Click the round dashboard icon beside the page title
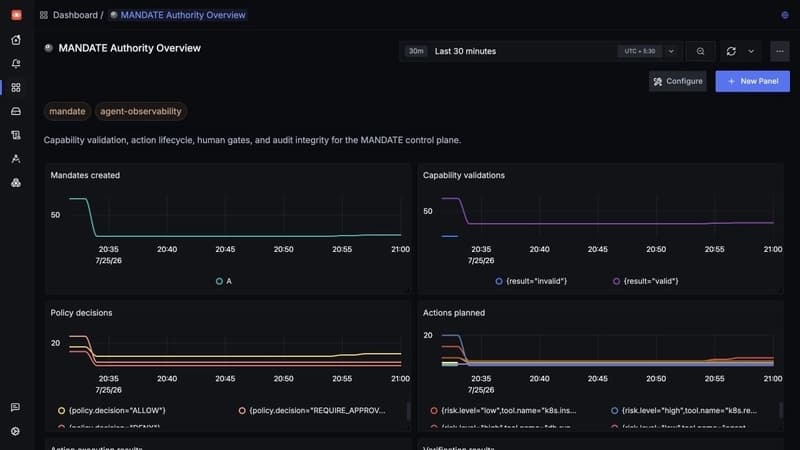800x450 pixels. coord(48,48)
